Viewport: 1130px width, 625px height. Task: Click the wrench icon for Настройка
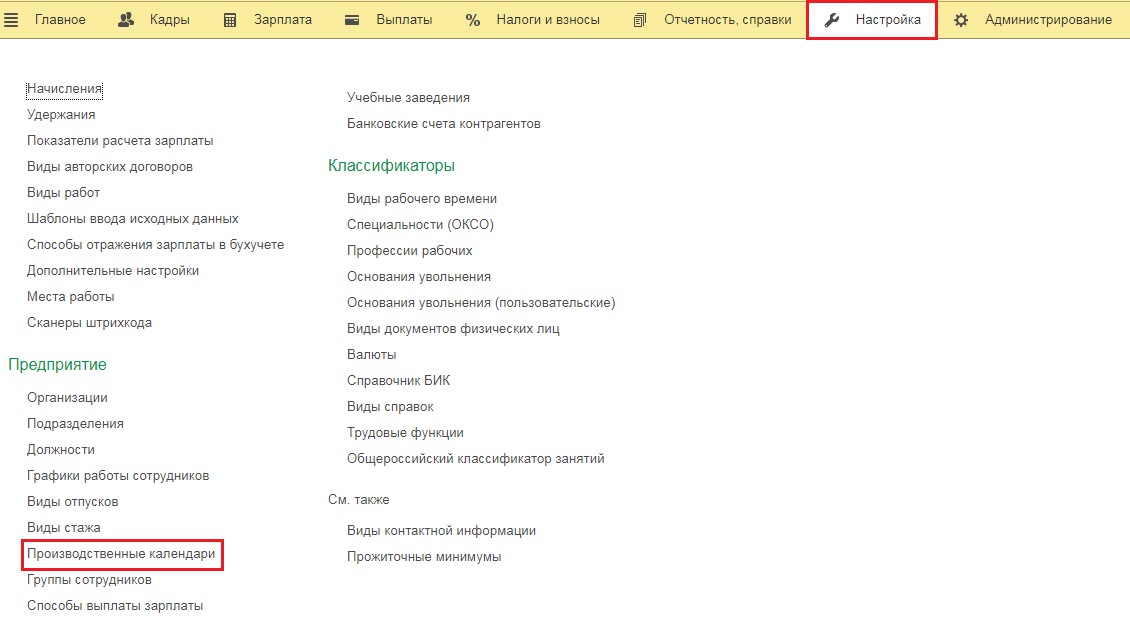(x=832, y=20)
